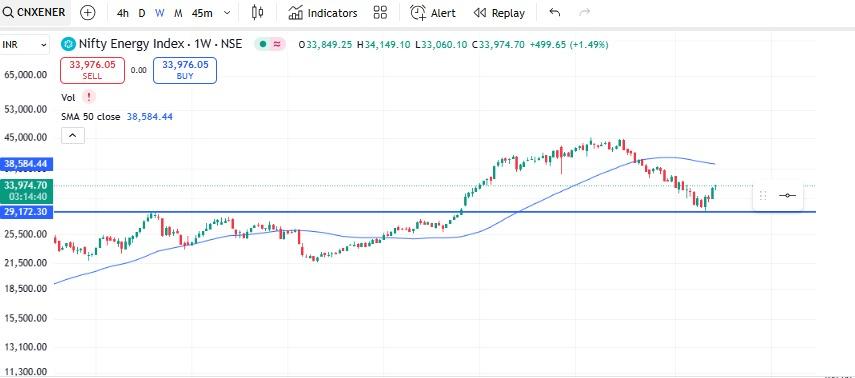Select the W weekly timeframe
The height and width of the screenshot is (378, 855).
[x=160, y=13]
